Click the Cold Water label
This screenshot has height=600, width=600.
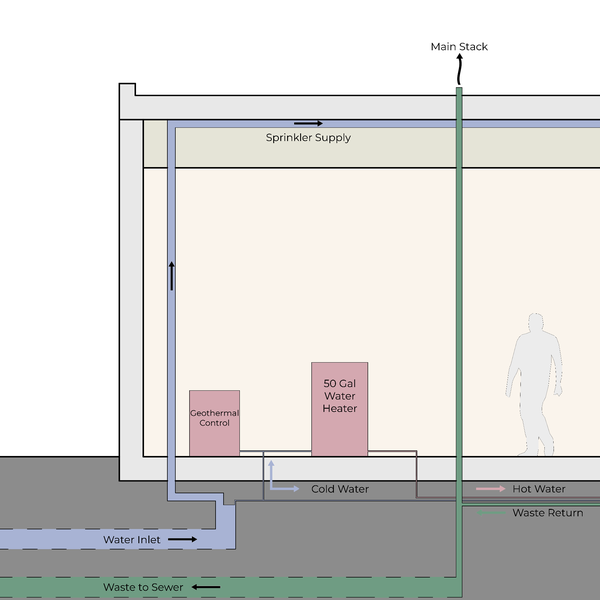pyautogui.click(x=340, y=489)
